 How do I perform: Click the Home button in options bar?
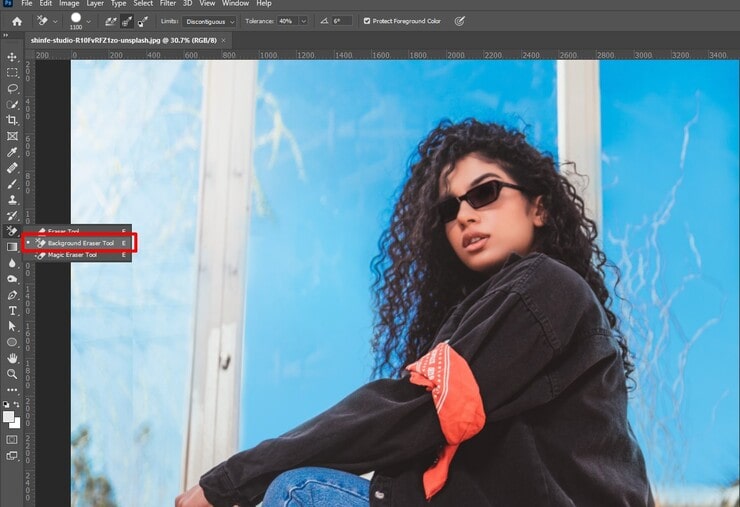(17, 21)
